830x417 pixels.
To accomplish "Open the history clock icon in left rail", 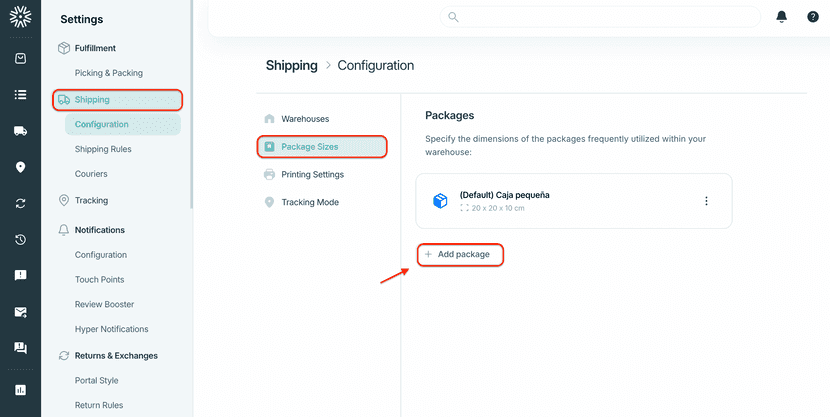I will 20,239.
